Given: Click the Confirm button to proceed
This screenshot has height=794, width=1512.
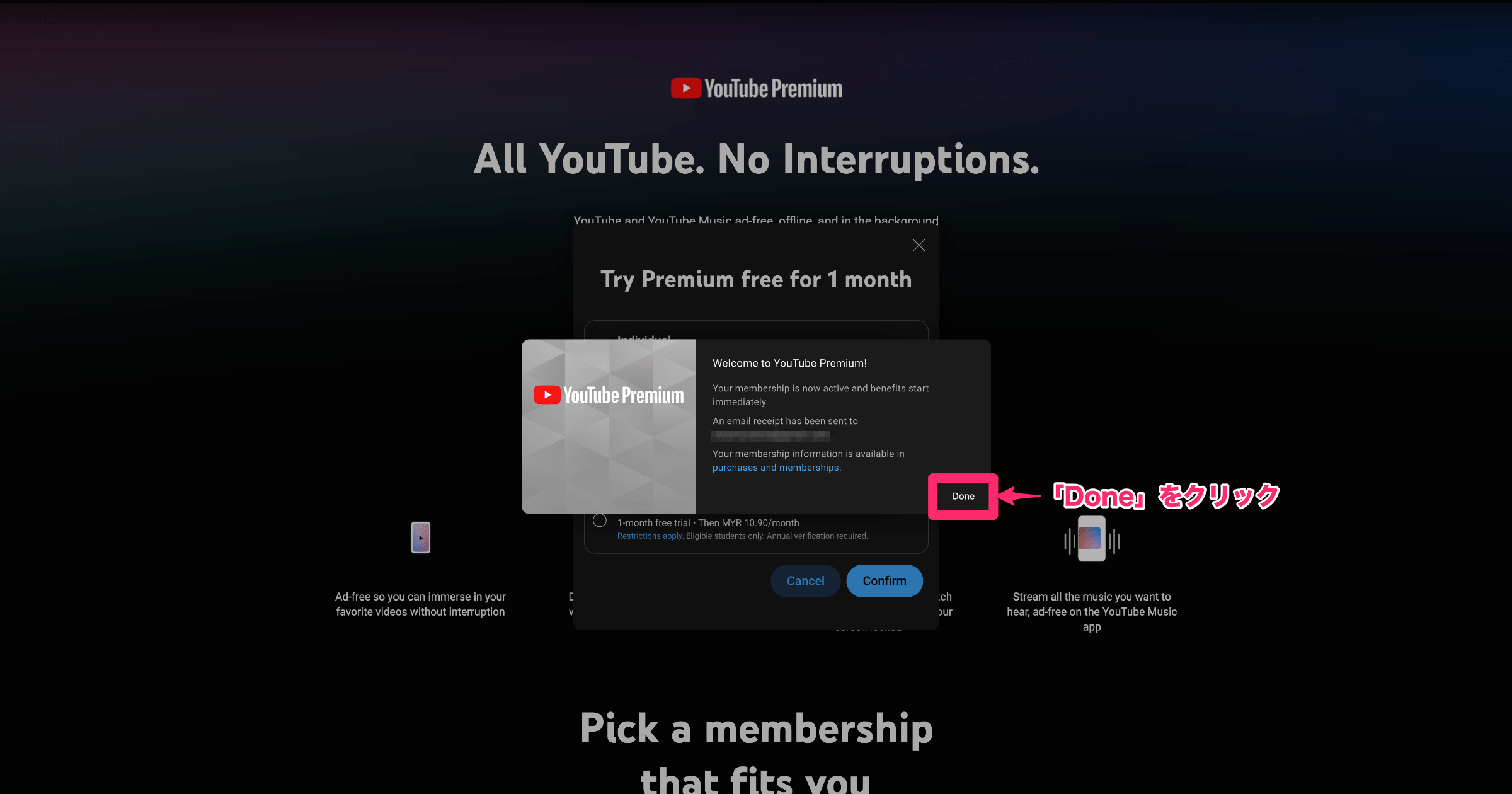Looking at the screenshot, I should [x=883, y=580].
